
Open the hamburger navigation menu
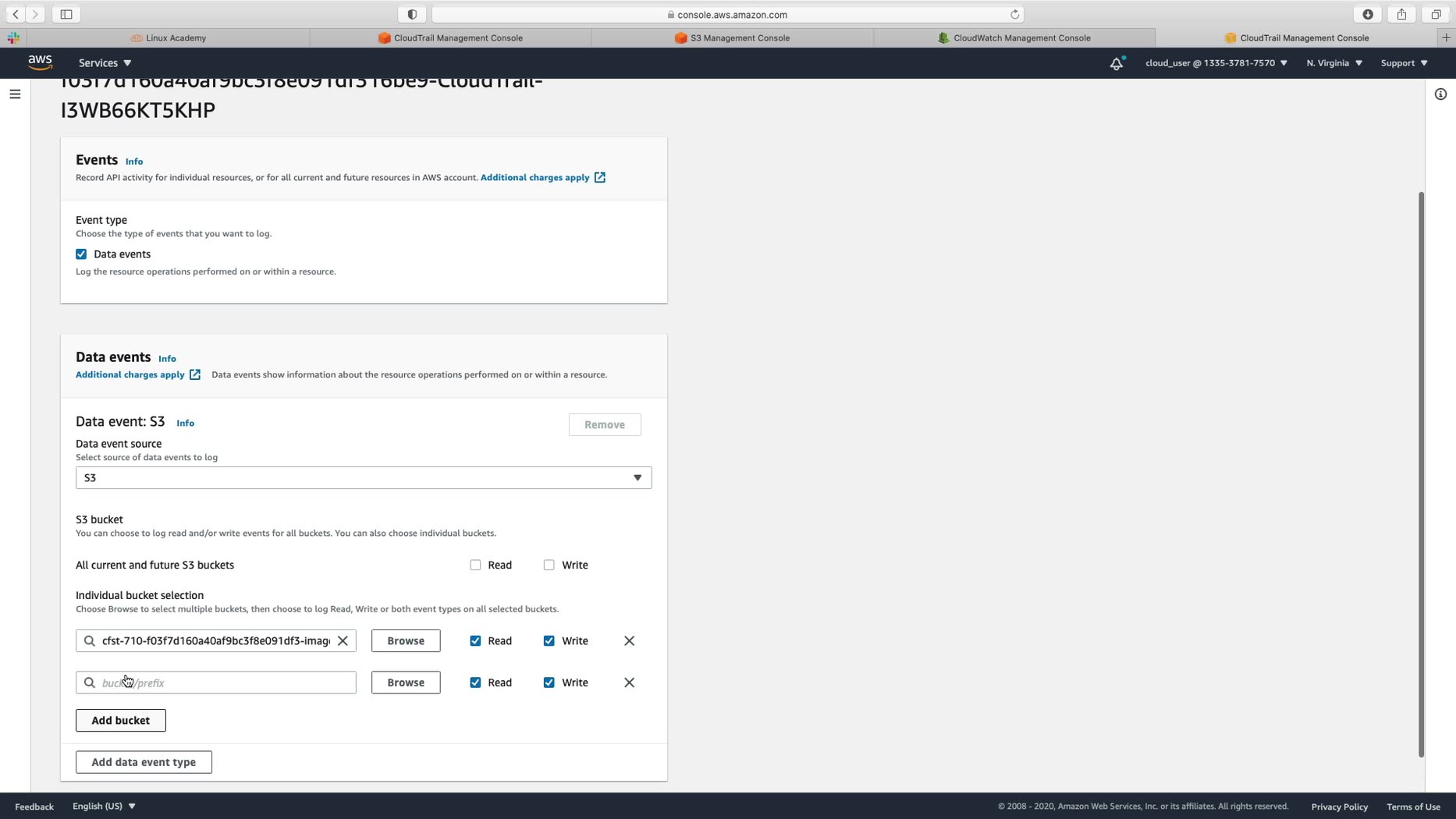tap(15, 94)
